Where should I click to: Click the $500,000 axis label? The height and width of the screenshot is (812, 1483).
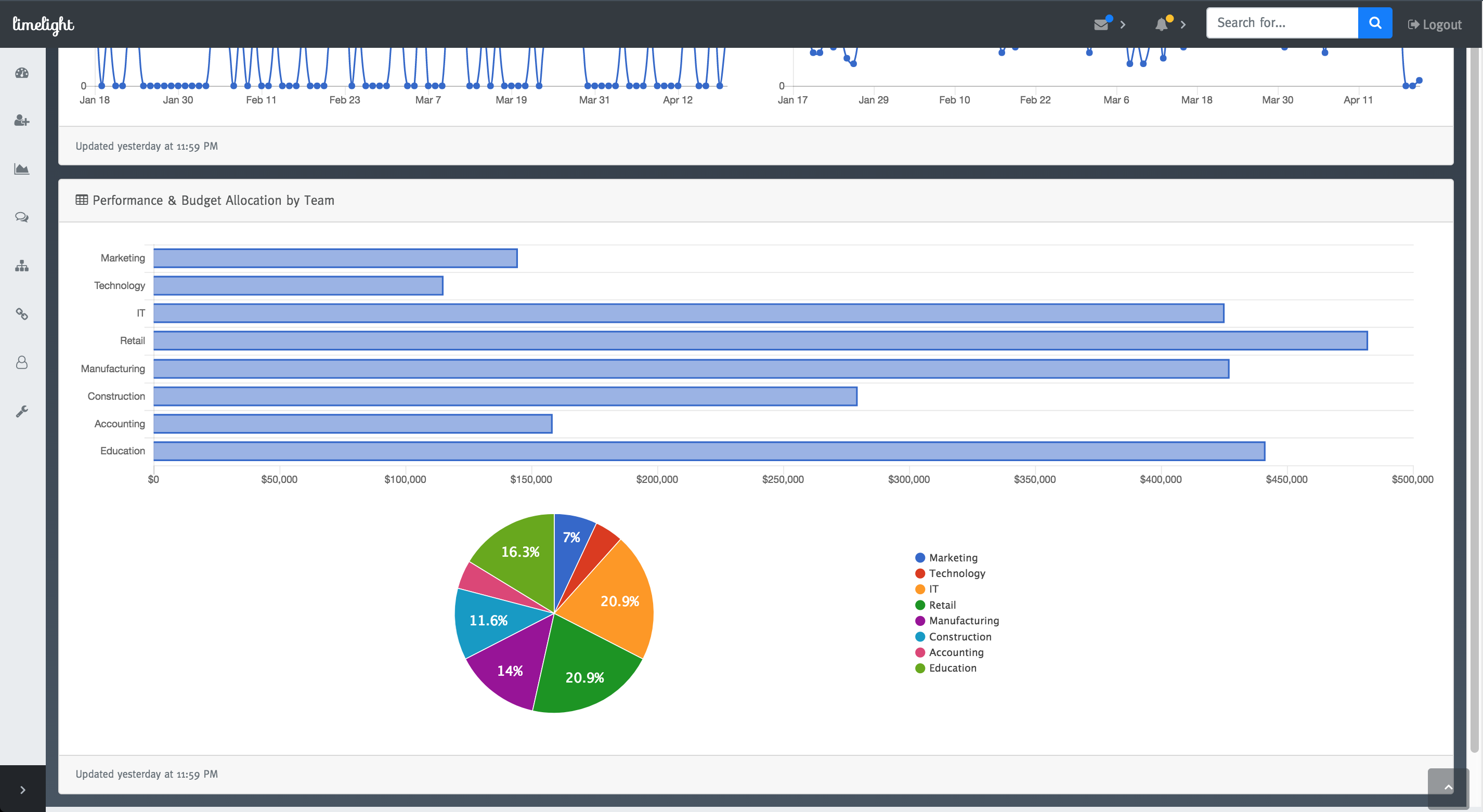[1412, 479]
